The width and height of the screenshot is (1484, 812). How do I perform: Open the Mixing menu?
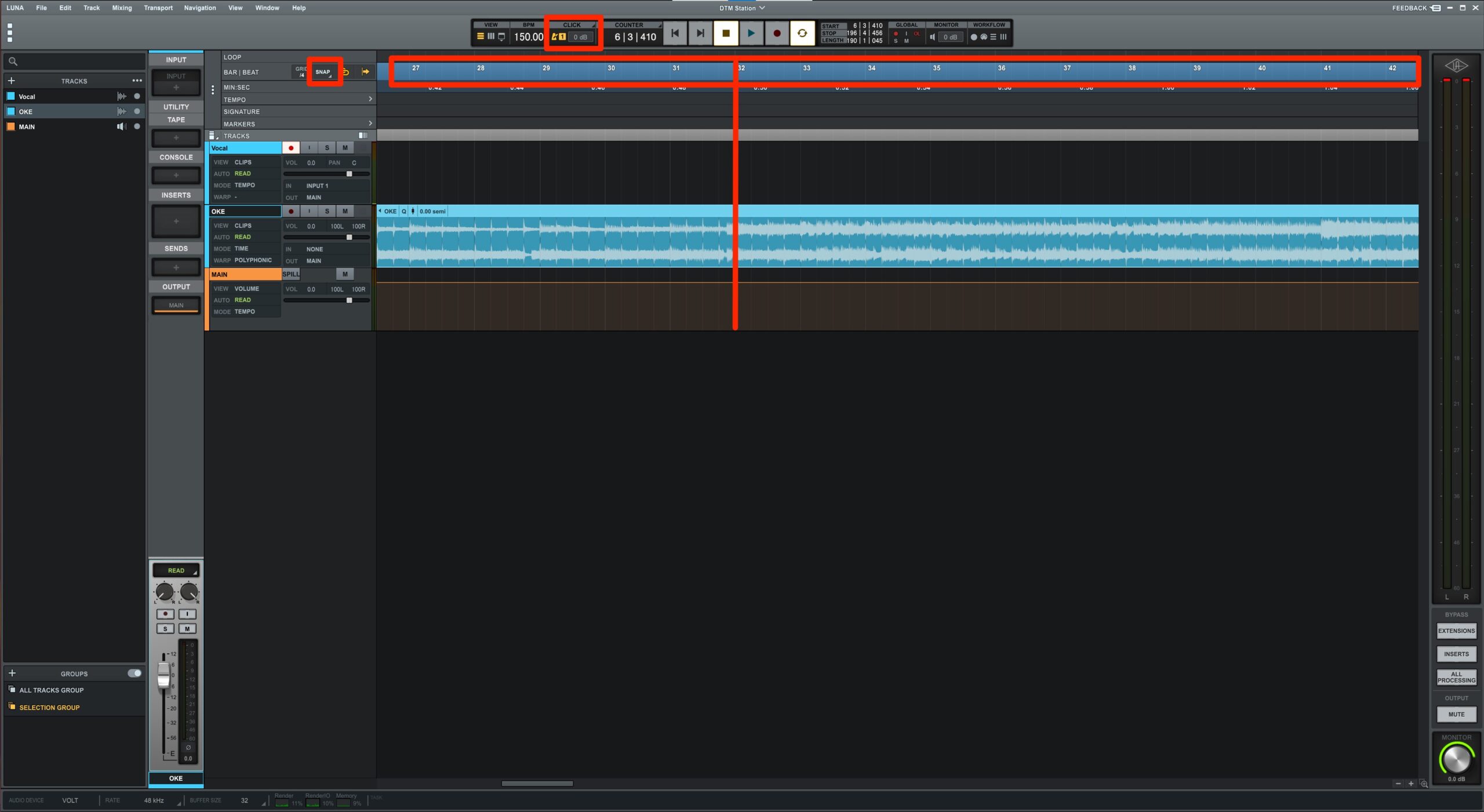coord(122,8)
